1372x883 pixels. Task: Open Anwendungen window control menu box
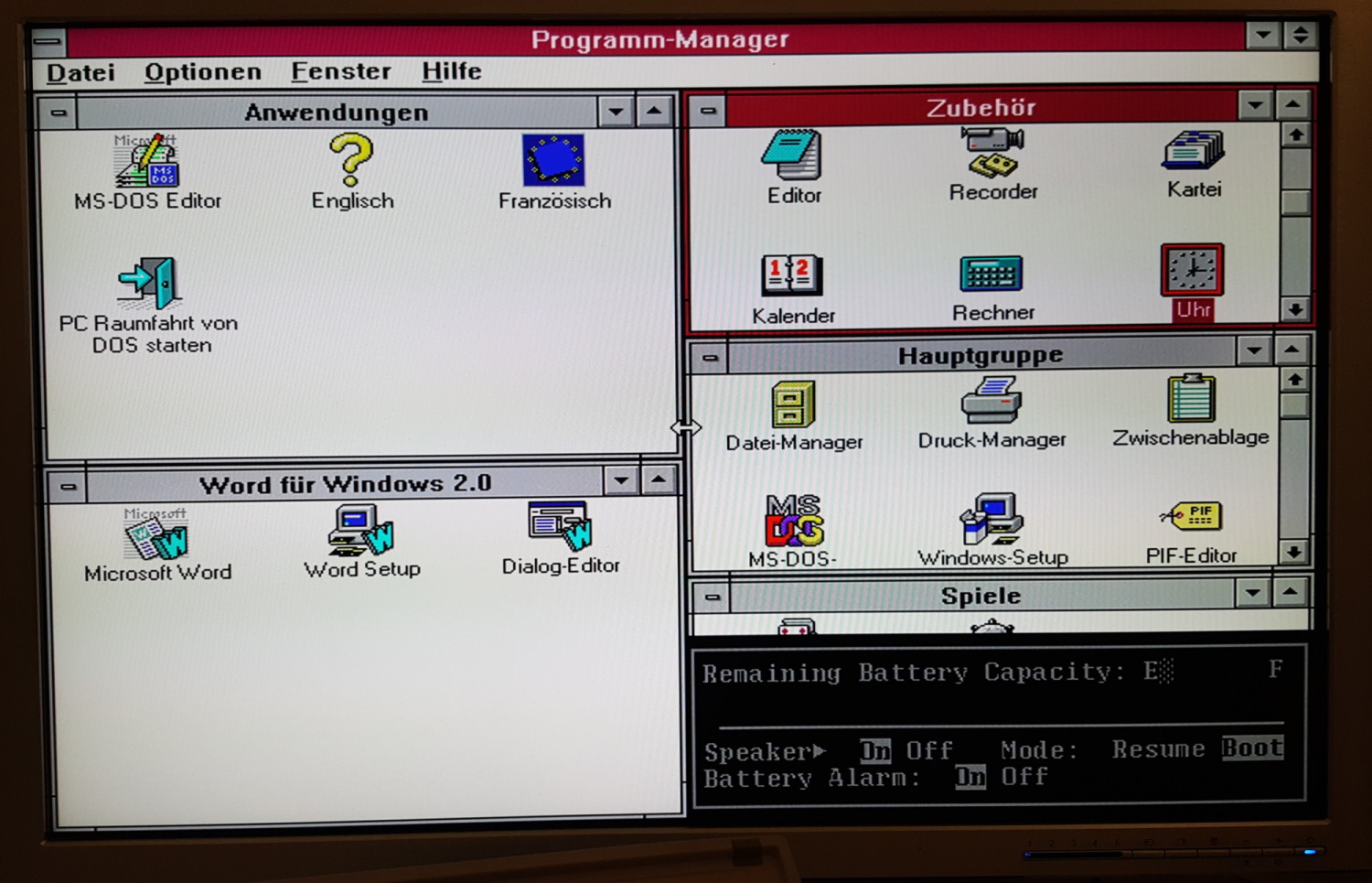point(59,113)
